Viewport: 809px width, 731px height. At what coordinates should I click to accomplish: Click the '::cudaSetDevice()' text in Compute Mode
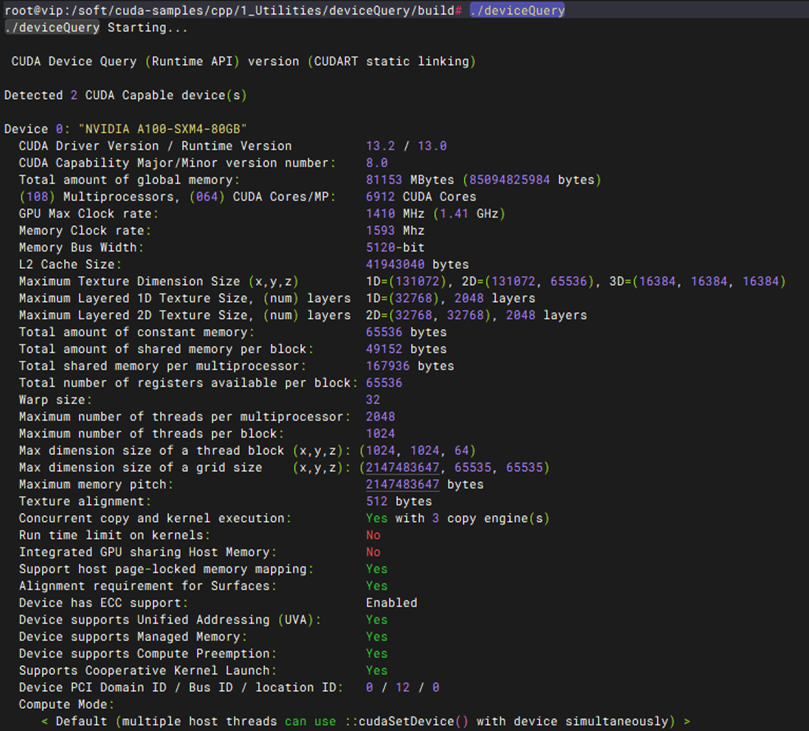[406, 722]
